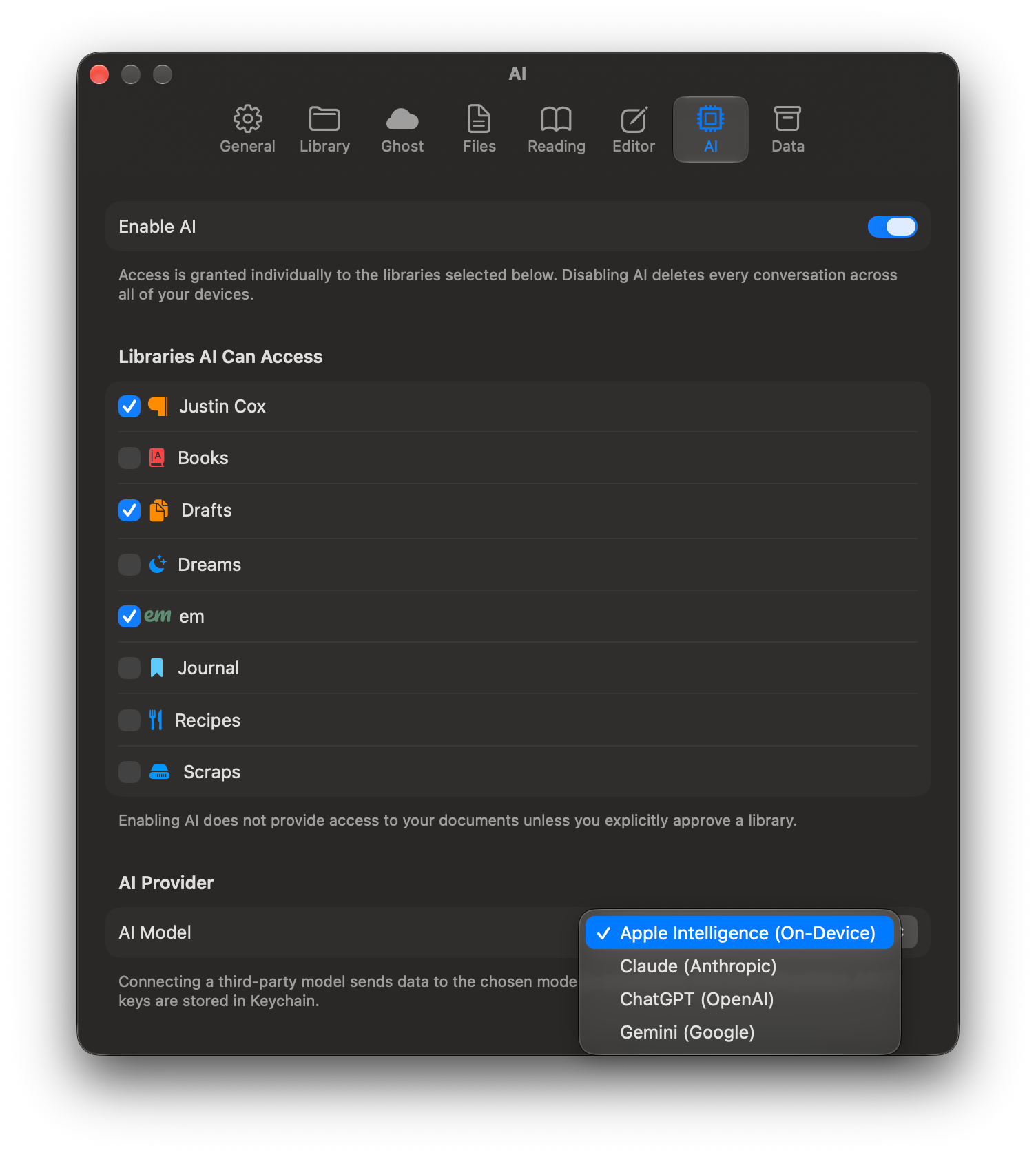Screen dimensions: 1036x1157
Task: Open the Data settings tab
Action: pyautogui.click(x=788, y=129)
